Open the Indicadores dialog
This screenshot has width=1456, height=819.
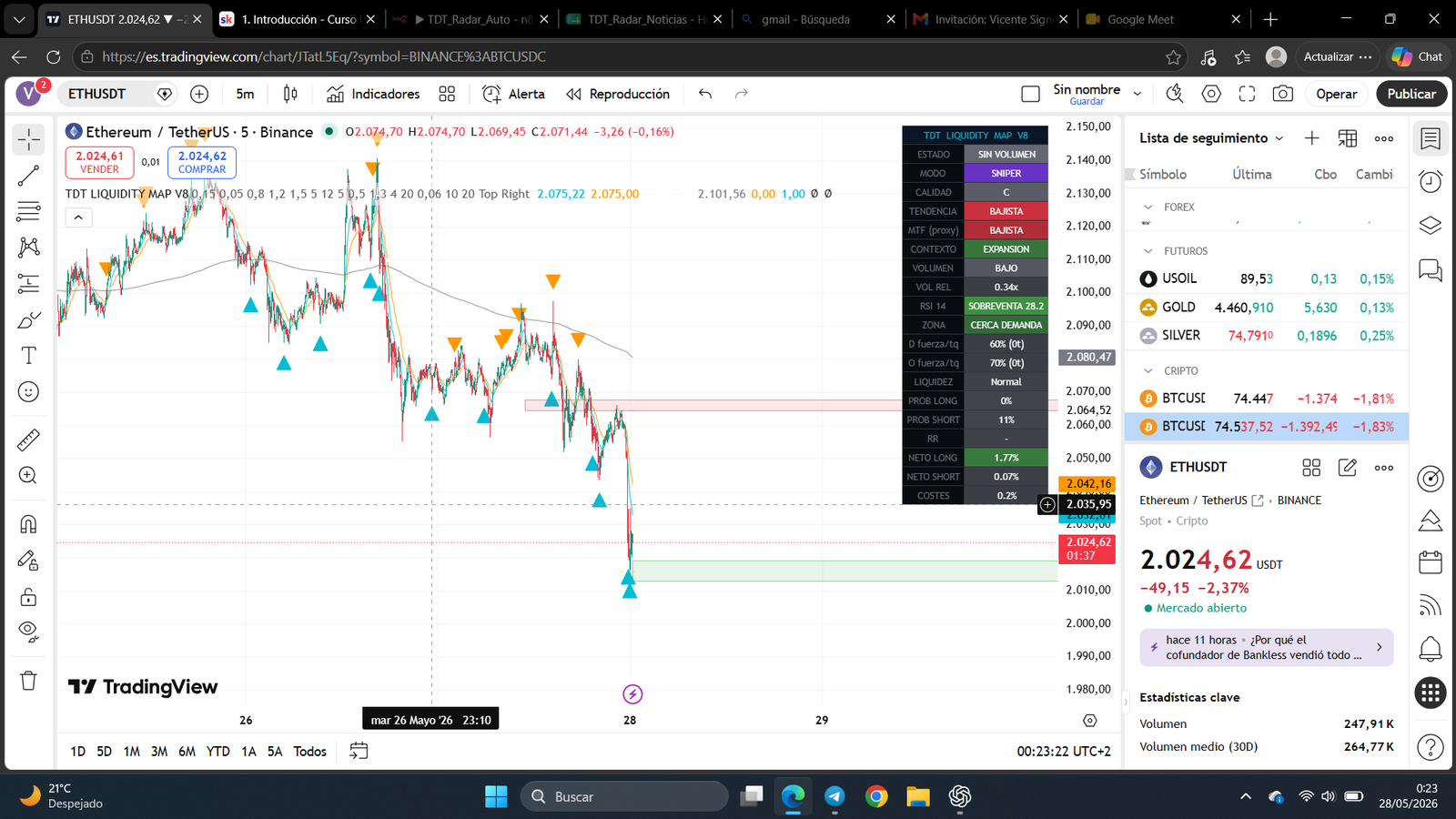pos(373,94)
